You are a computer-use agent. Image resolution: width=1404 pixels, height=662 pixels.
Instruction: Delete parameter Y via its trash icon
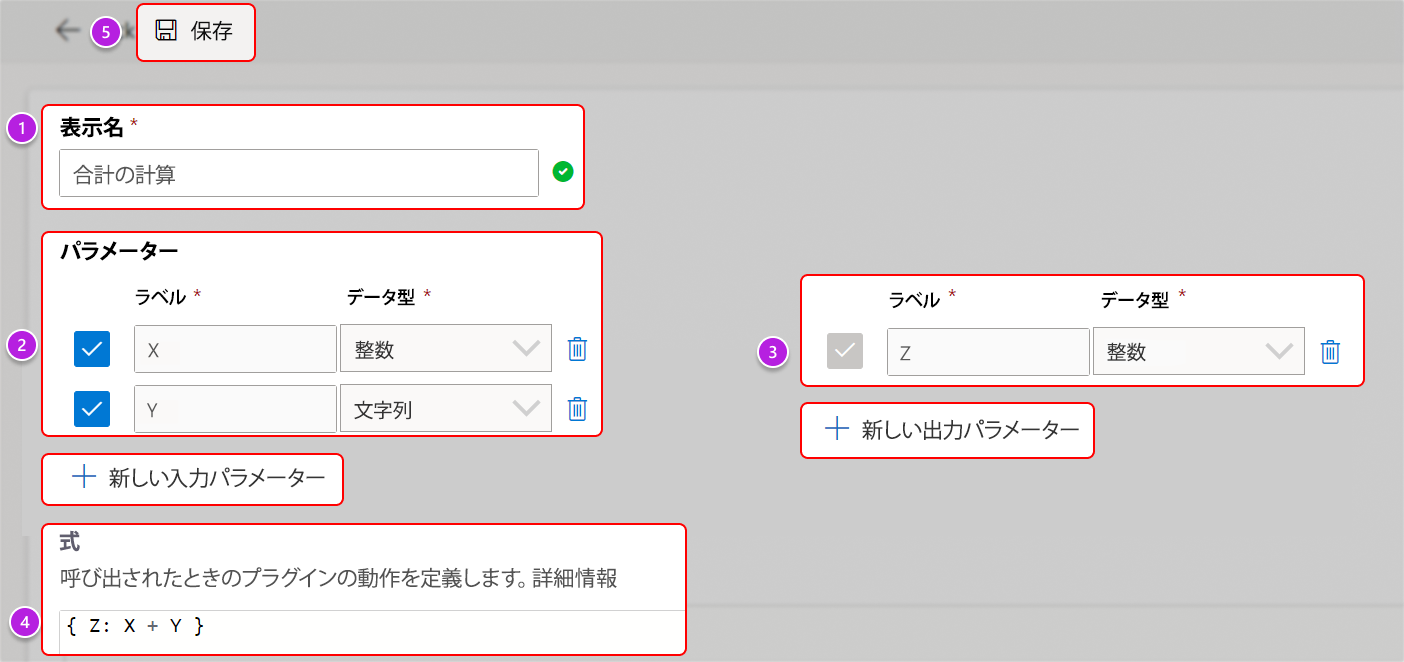click(x=577, y=408)
